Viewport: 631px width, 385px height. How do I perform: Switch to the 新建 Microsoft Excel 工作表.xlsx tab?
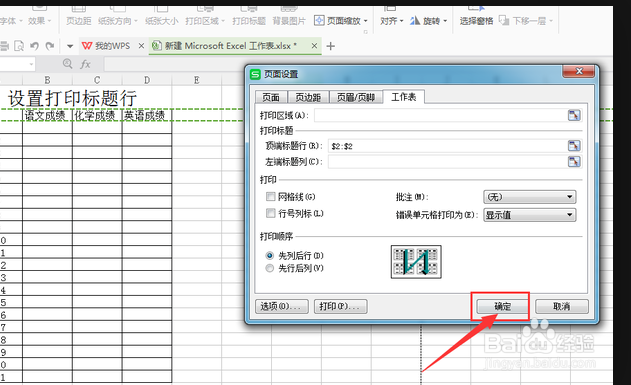tap(235, 46)
